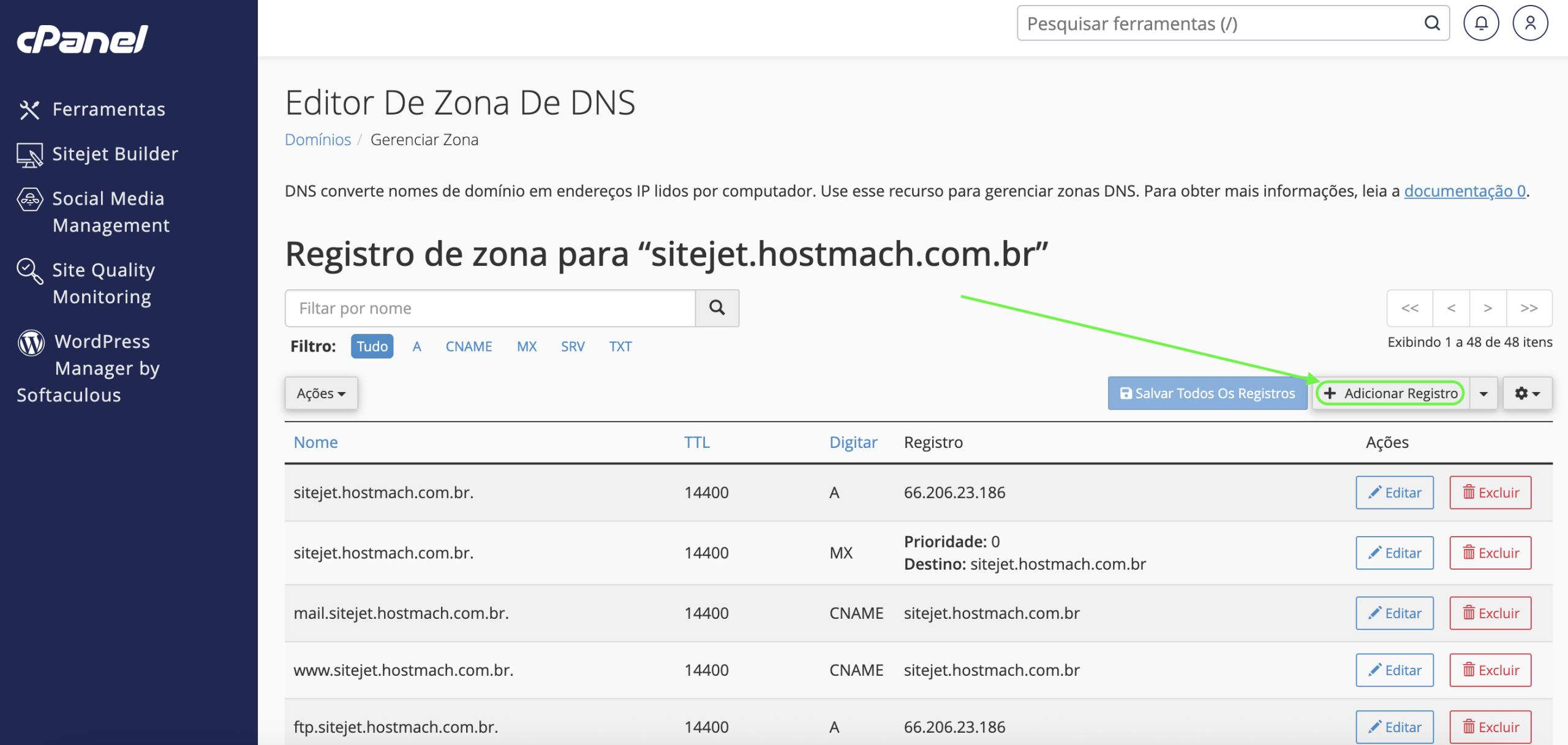Screen dimensions: 1568x745
Task: Delete the www.sitejet.hostmach.com.br record
Action: [1490, 670]
